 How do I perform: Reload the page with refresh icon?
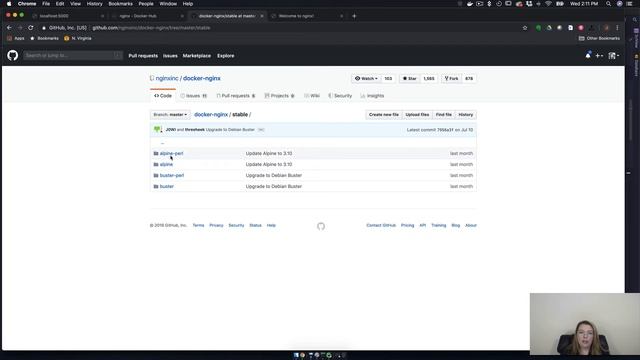31,28
